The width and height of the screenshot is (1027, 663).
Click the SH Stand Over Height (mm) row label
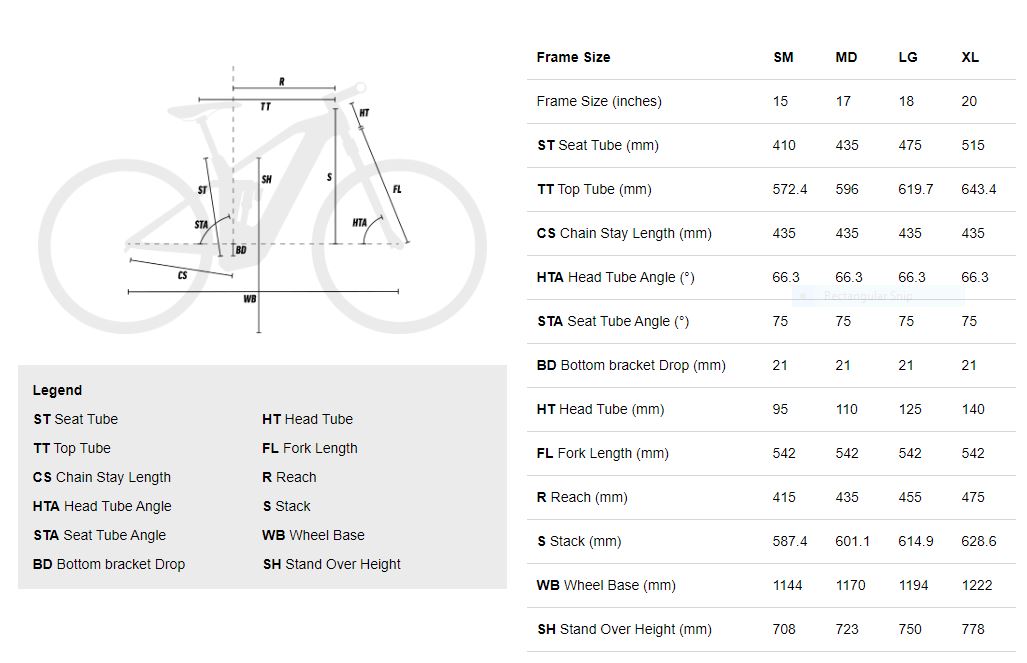(x=624, y=630)
